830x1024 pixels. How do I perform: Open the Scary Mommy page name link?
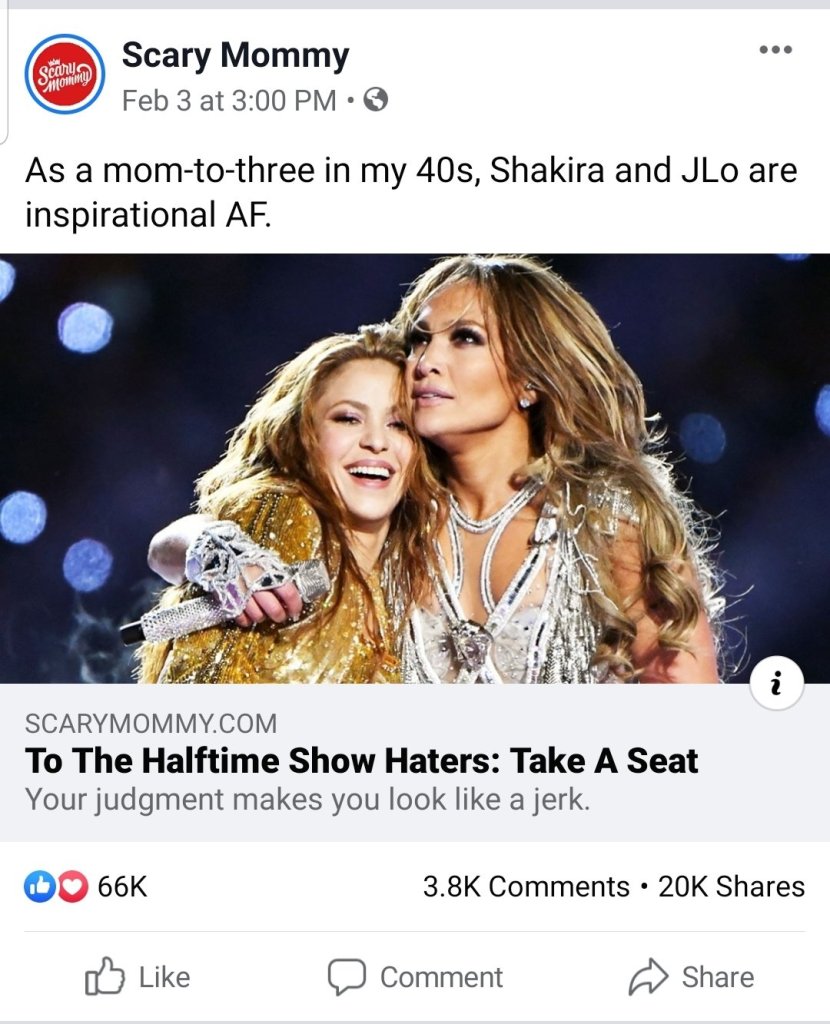(x=235, y=56)
